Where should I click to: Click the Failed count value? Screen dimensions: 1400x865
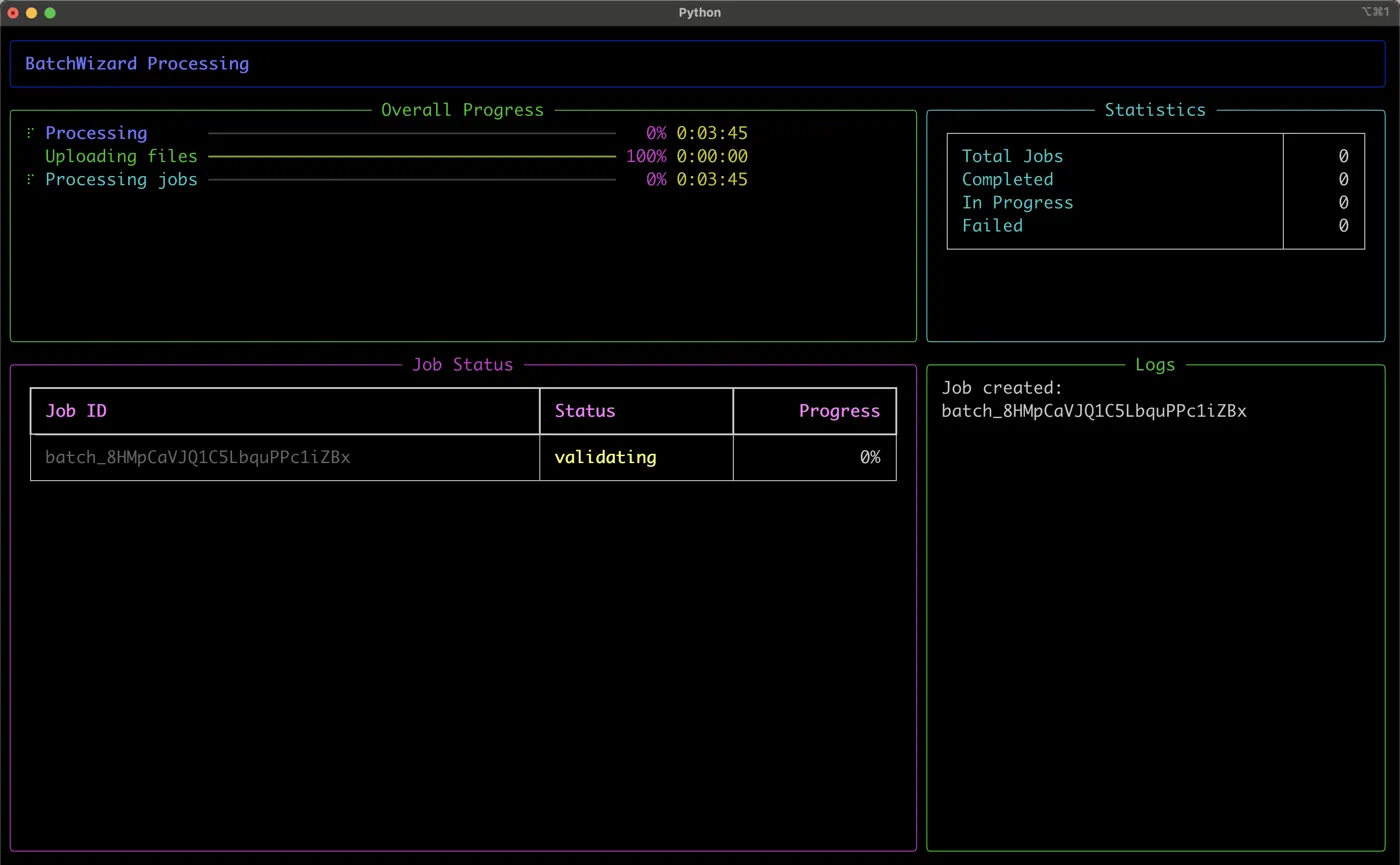[x=1343, y=226]
